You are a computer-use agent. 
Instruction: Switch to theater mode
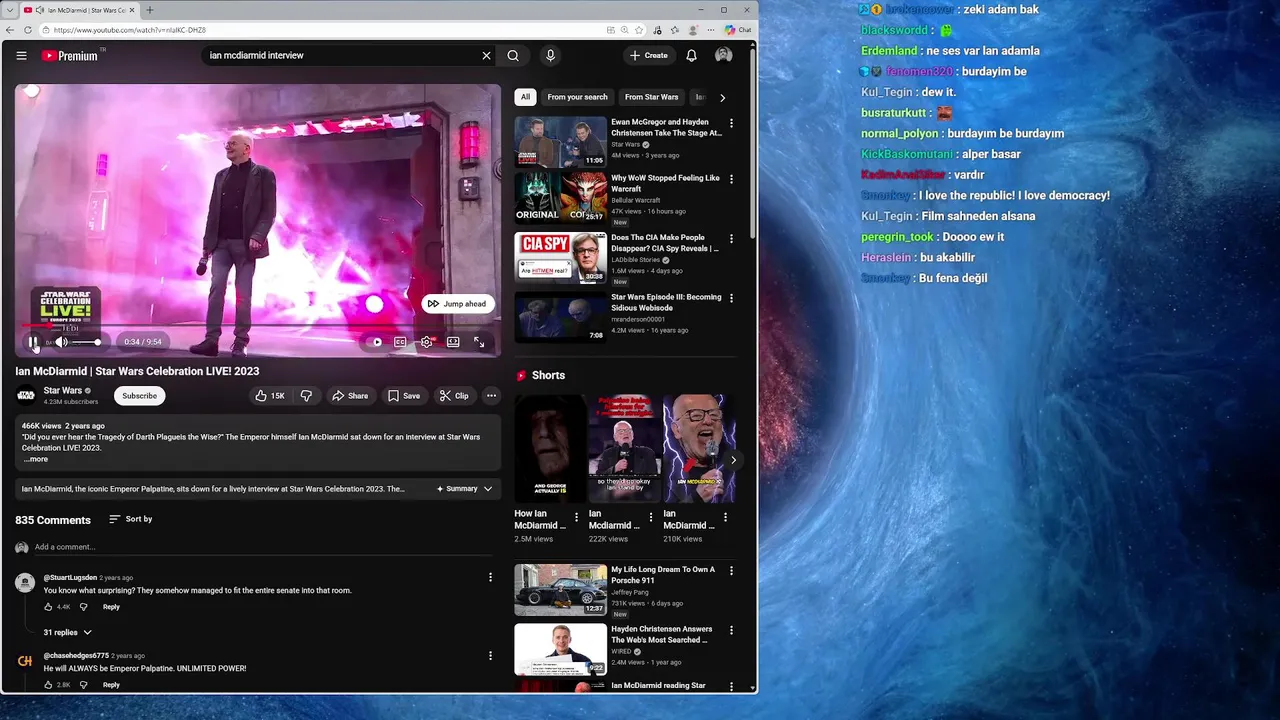pos(453,342)
